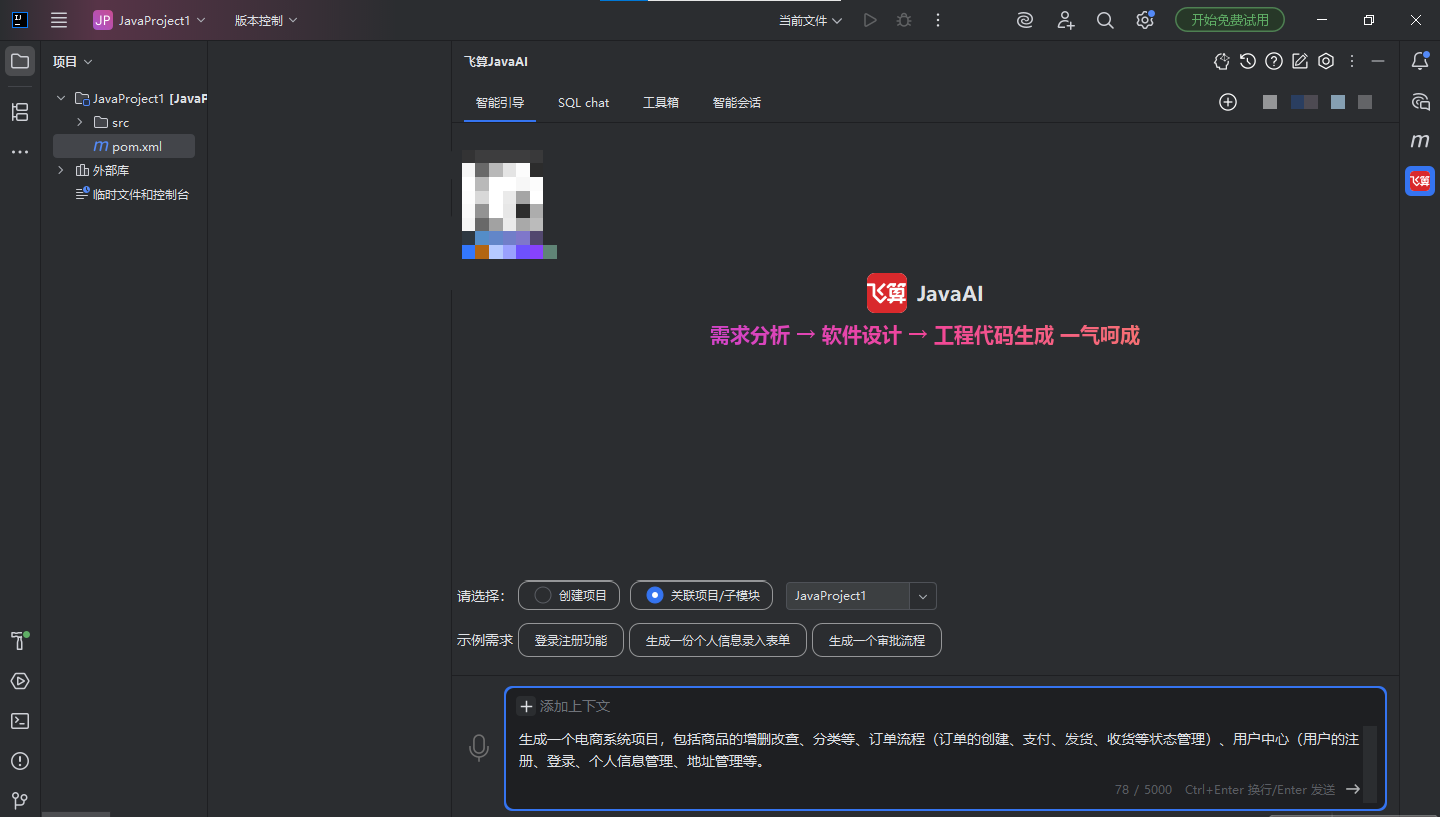This screenshot has height=817, width=1440.
Task: Click the light blue square swatch
Action: point(1338,102)
